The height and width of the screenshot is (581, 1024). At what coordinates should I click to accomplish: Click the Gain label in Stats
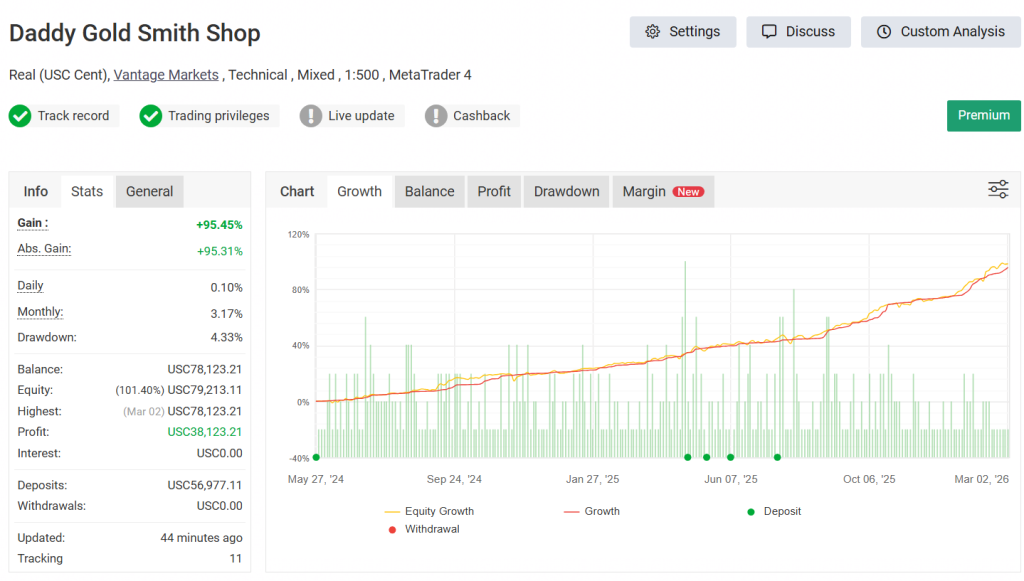(x=33, y=223)
